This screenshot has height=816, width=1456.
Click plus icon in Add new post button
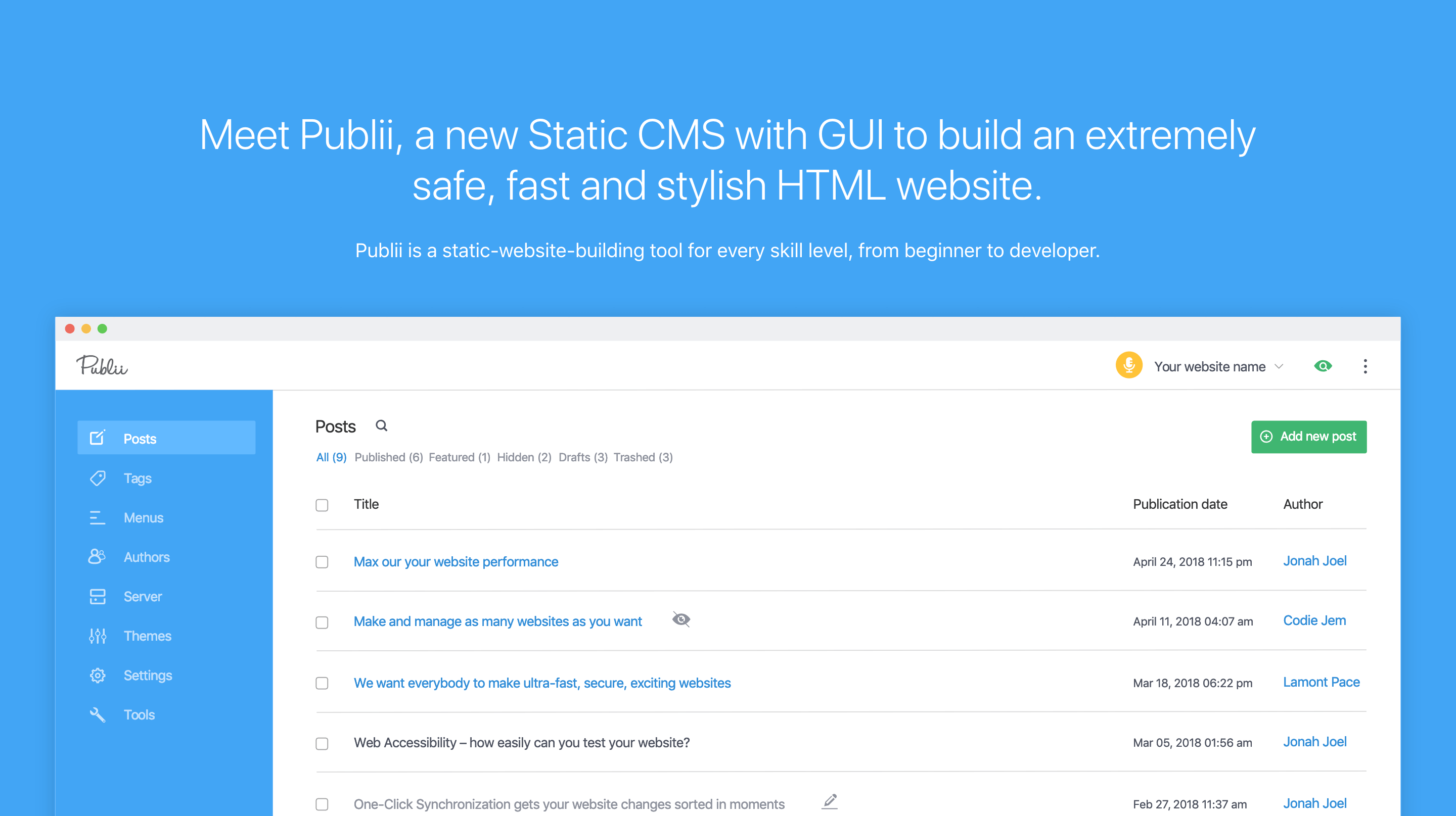click(x=1266, y=437)
